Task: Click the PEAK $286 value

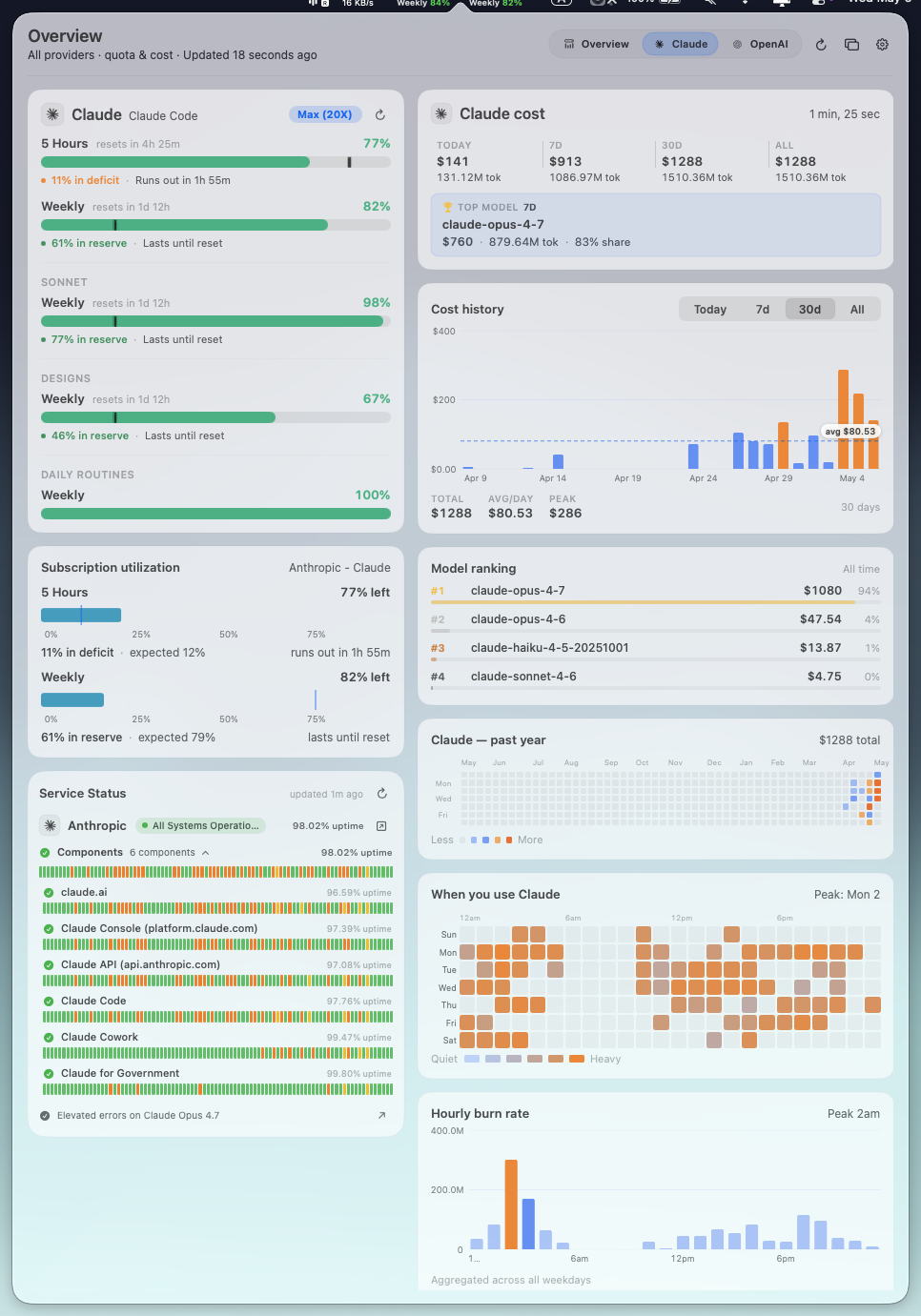Action: (x=565, y=514)
